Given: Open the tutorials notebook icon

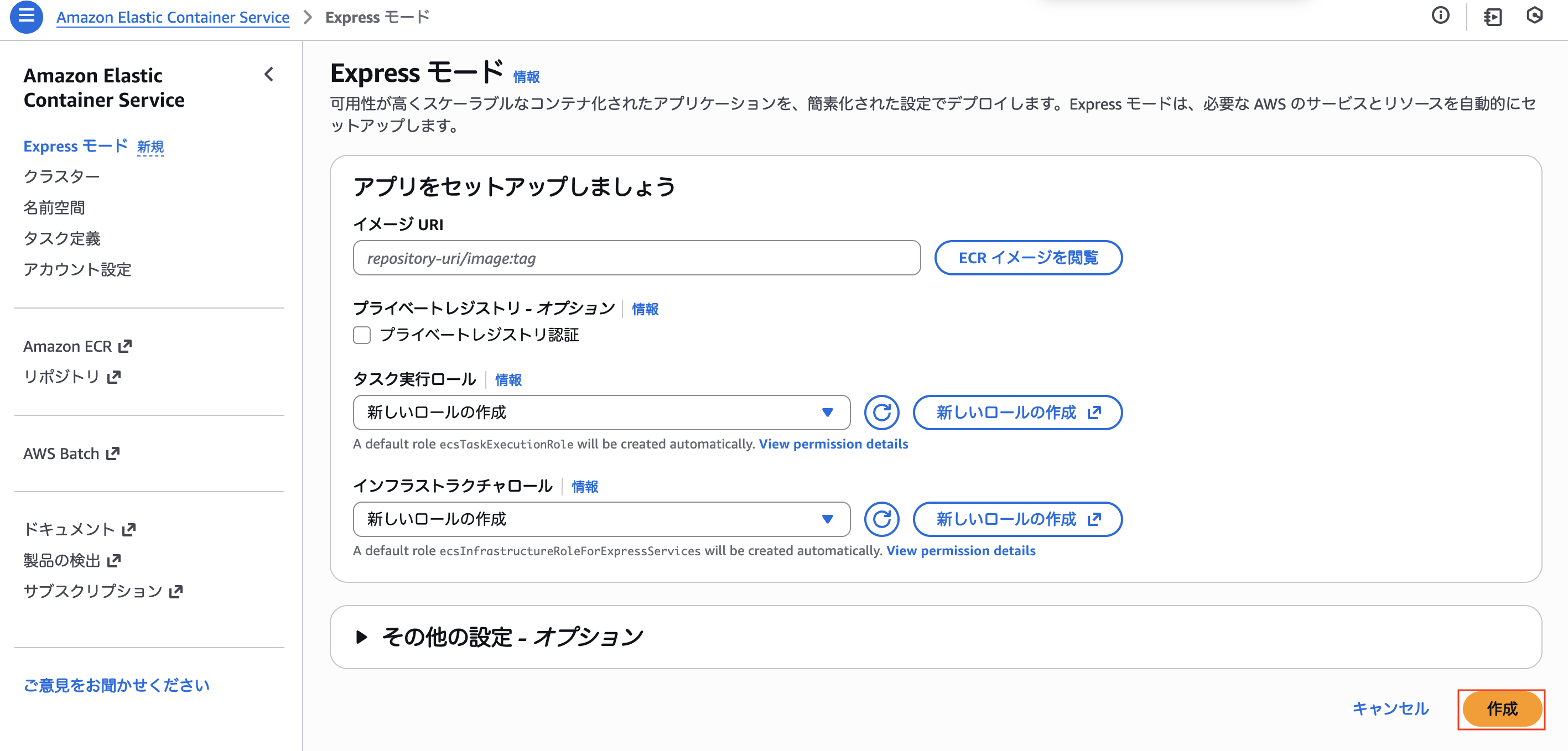Looking at the screenshot, I should (x=1493, y=17).
